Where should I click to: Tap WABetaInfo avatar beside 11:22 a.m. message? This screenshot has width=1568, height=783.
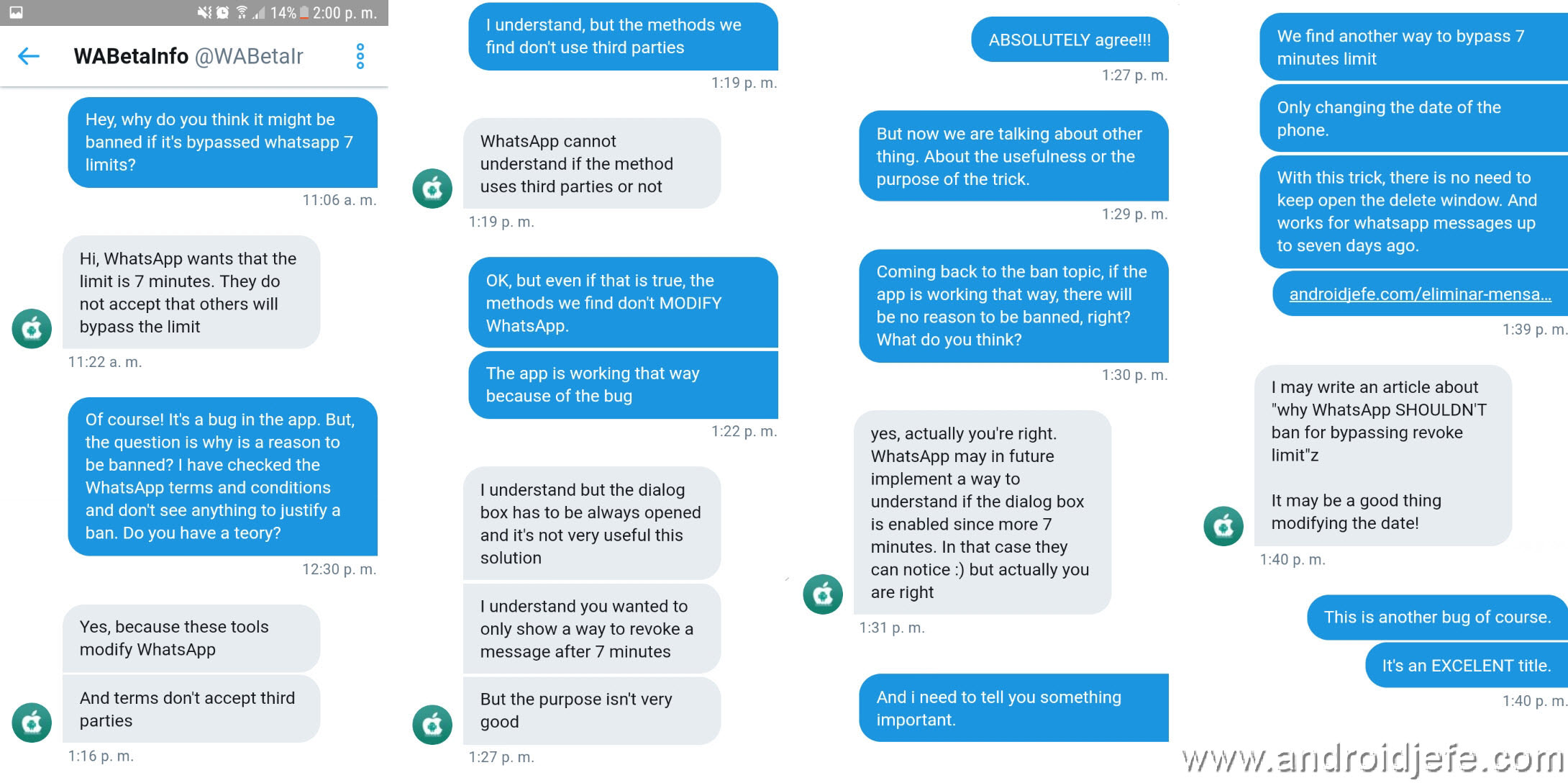tap(32, 329)
